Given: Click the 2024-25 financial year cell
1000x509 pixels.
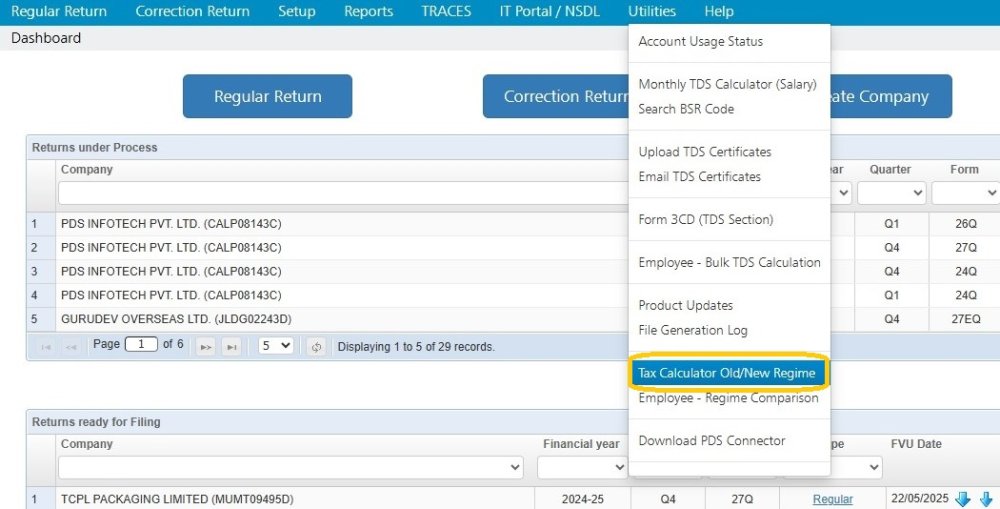Looking at the screenshot, I should (582, 499).
